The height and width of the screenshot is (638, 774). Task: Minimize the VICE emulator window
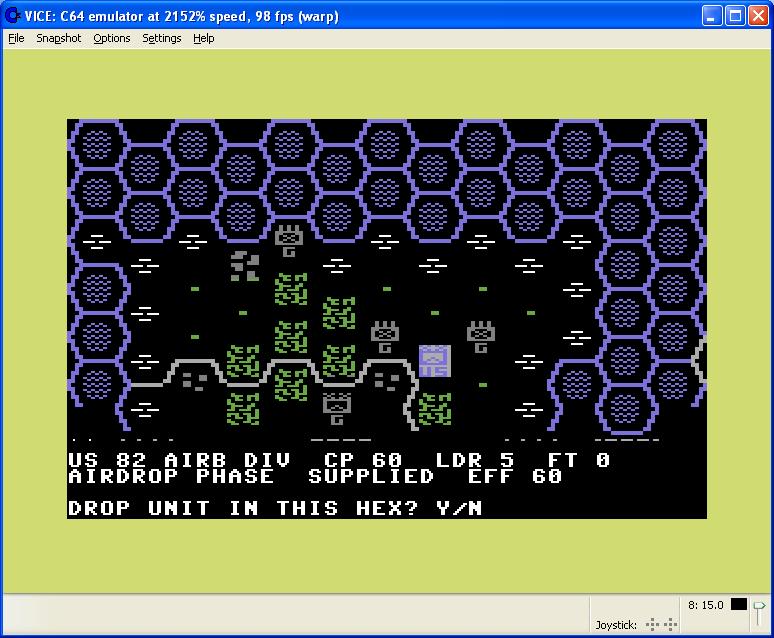(711, 16)
